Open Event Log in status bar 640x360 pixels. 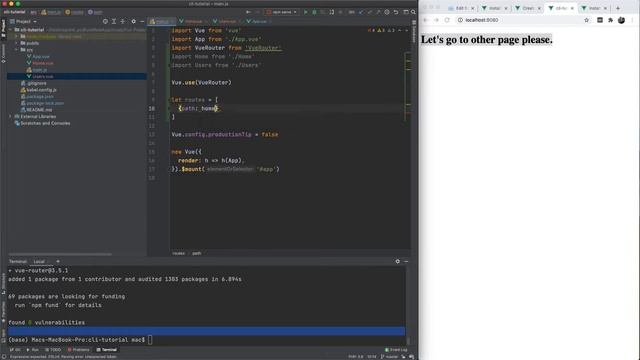pos(396,350)
